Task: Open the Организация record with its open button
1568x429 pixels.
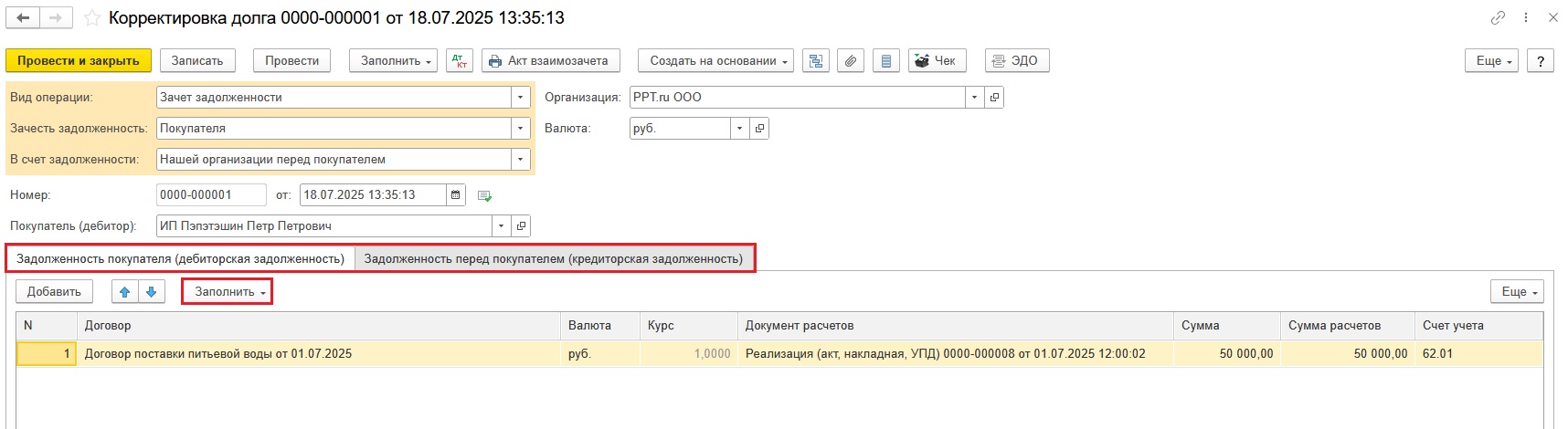Action: (994, 98)
